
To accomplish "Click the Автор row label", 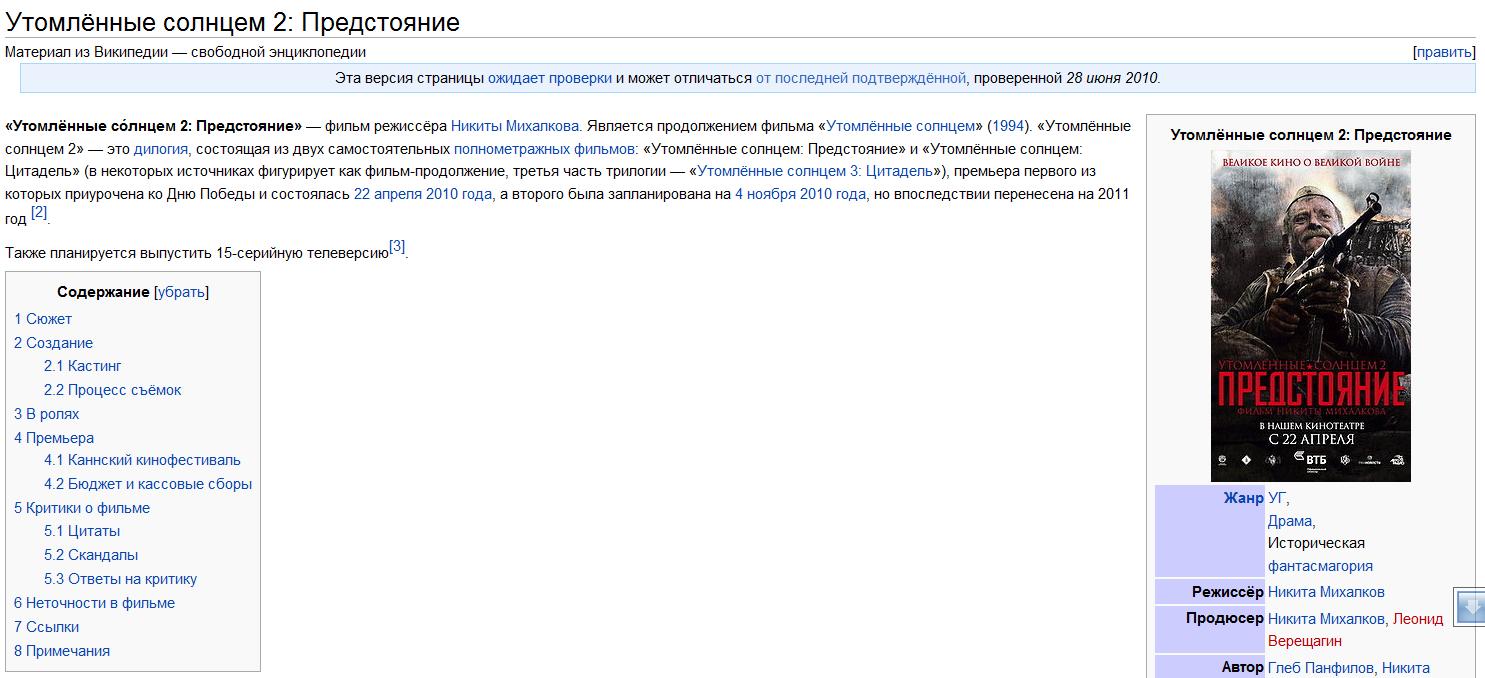I will (1243, 668).
